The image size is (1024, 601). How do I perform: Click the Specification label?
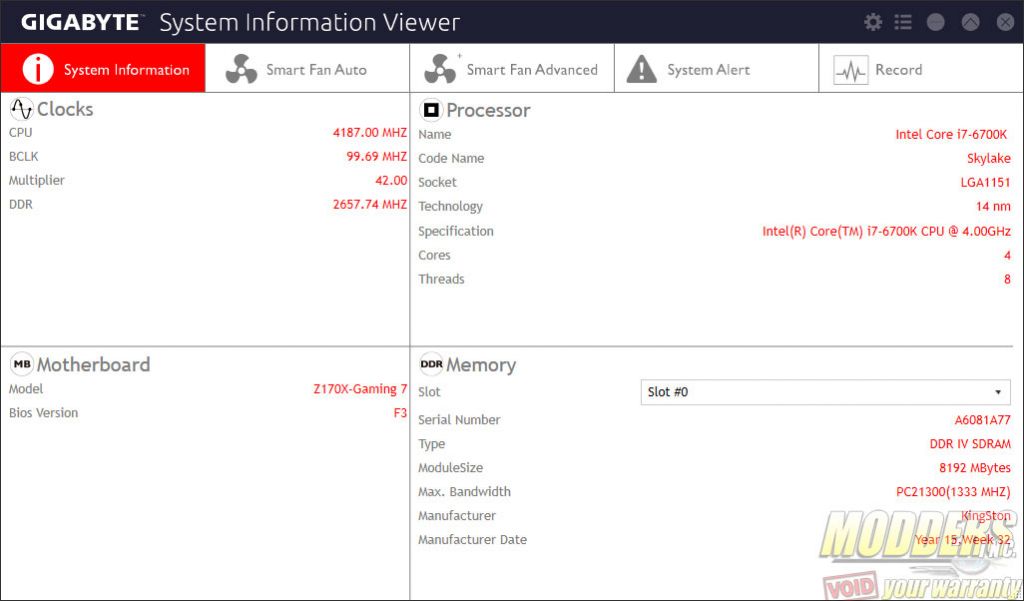[x=456, y=231]
